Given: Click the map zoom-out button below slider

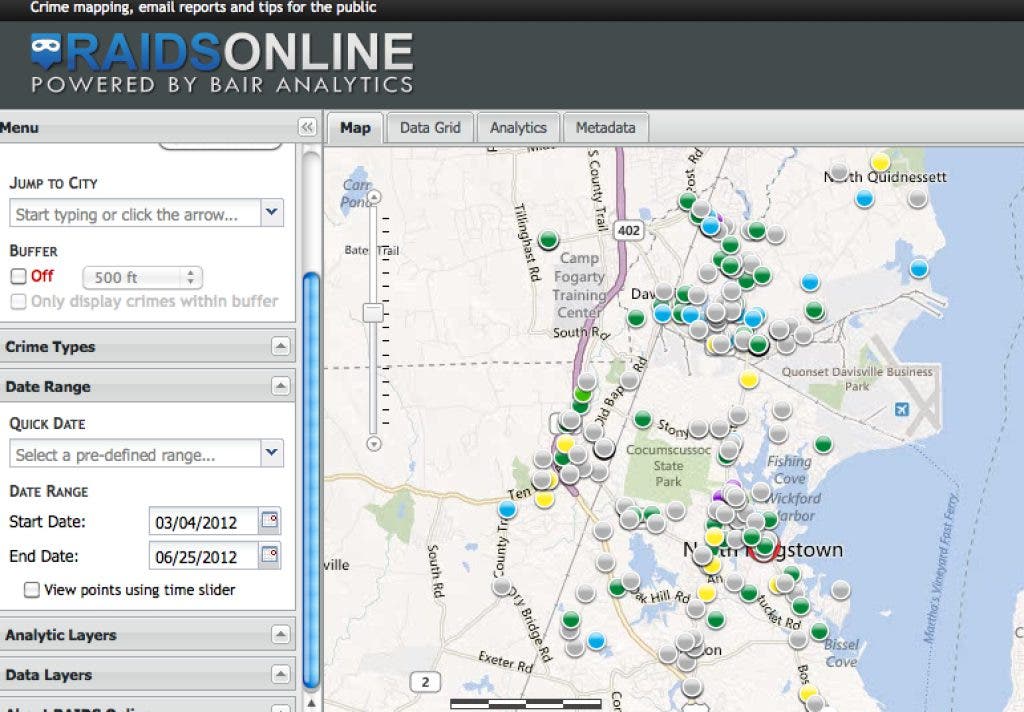Looking at the screenshot, I should click(374, 444).
